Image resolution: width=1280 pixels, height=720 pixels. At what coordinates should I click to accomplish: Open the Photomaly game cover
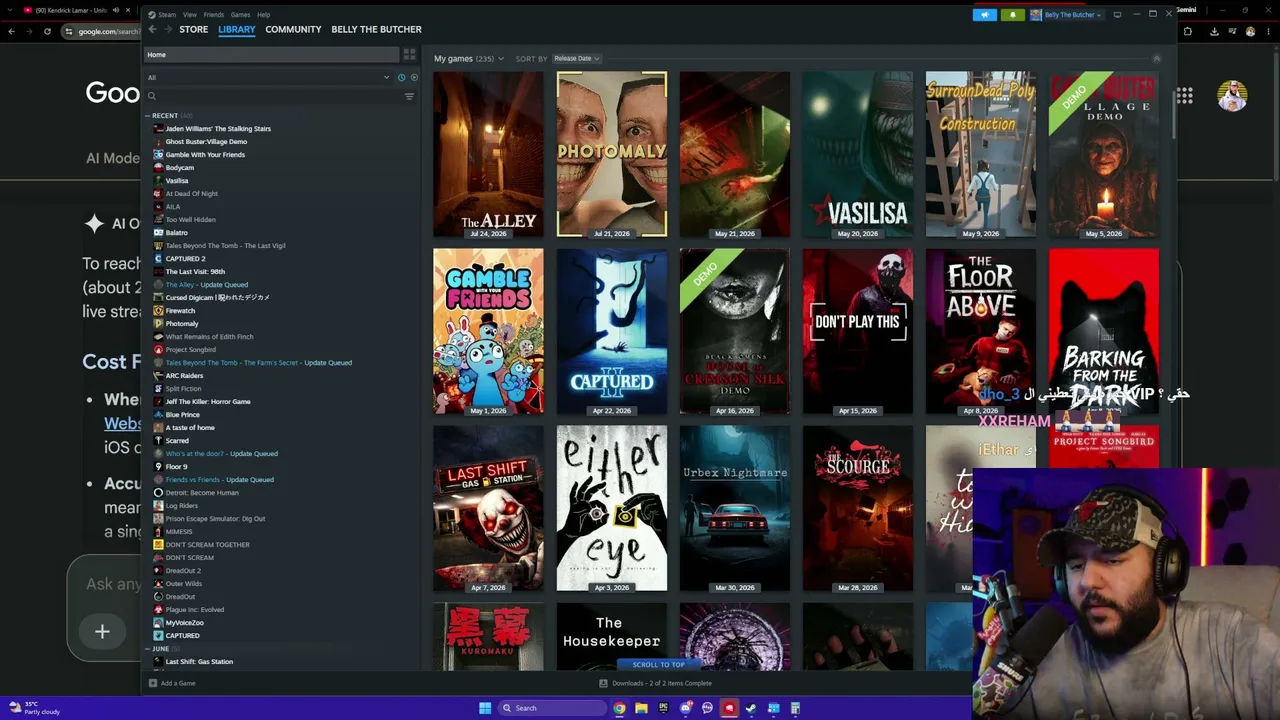(x=612, y=154)
